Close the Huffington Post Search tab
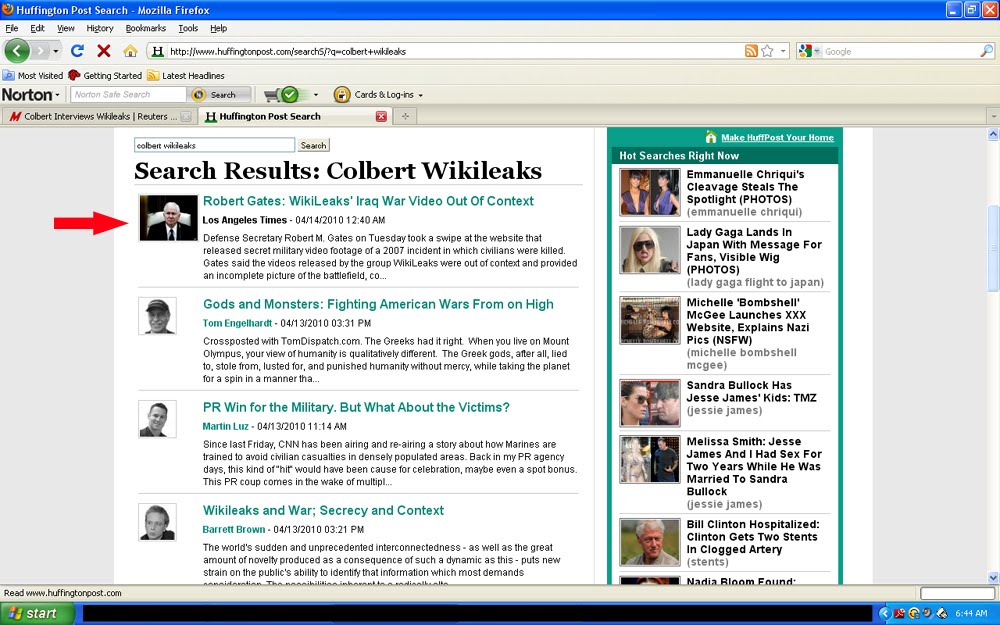This screenshot has height=625, width=1000. pos(381,116)
